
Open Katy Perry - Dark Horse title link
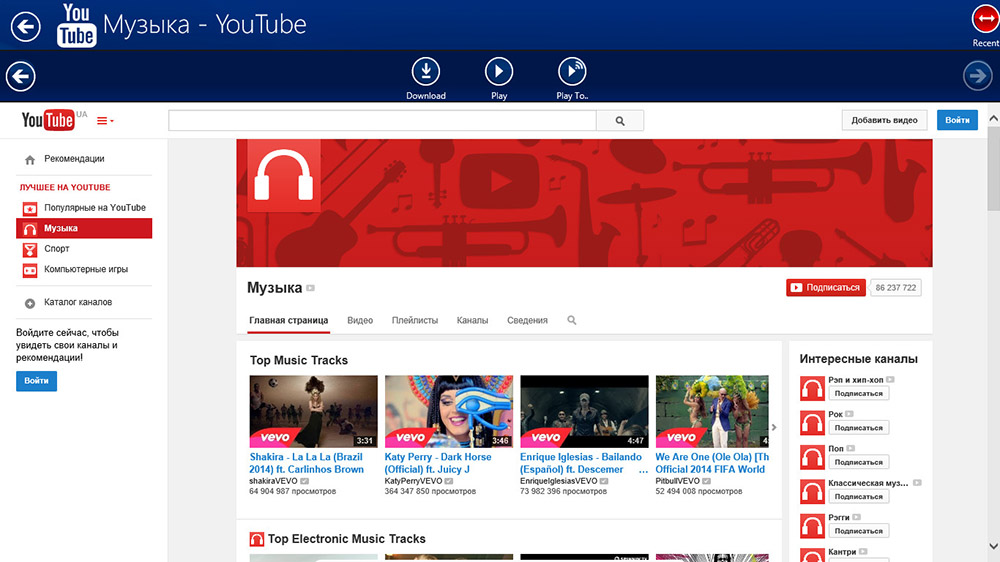438,463
